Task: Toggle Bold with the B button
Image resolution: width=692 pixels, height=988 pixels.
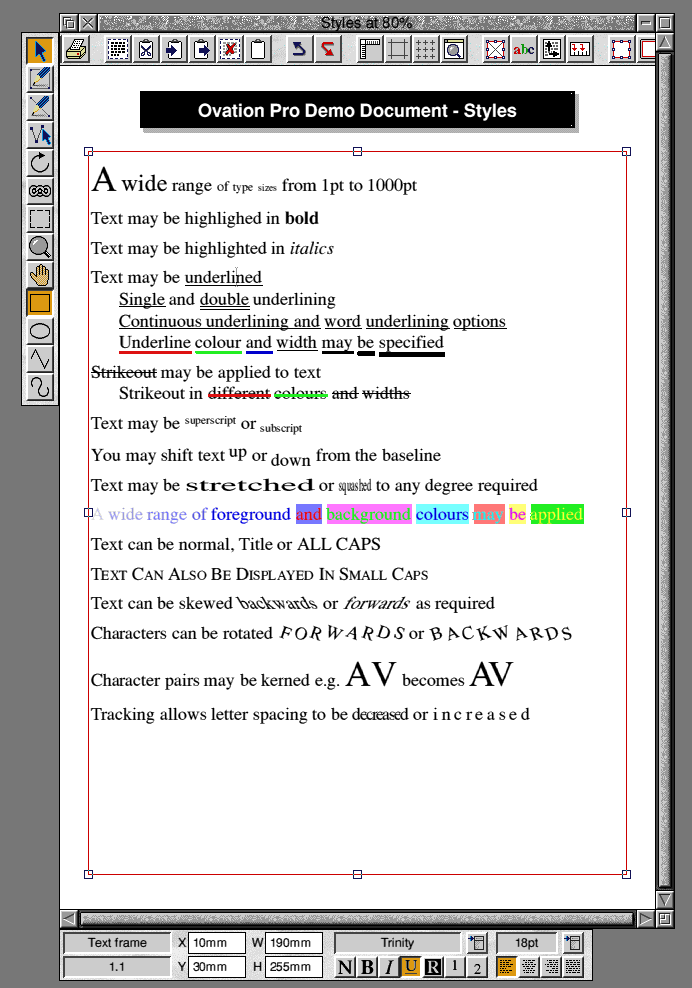Action: pyautogui.click(x=367, y=967)
